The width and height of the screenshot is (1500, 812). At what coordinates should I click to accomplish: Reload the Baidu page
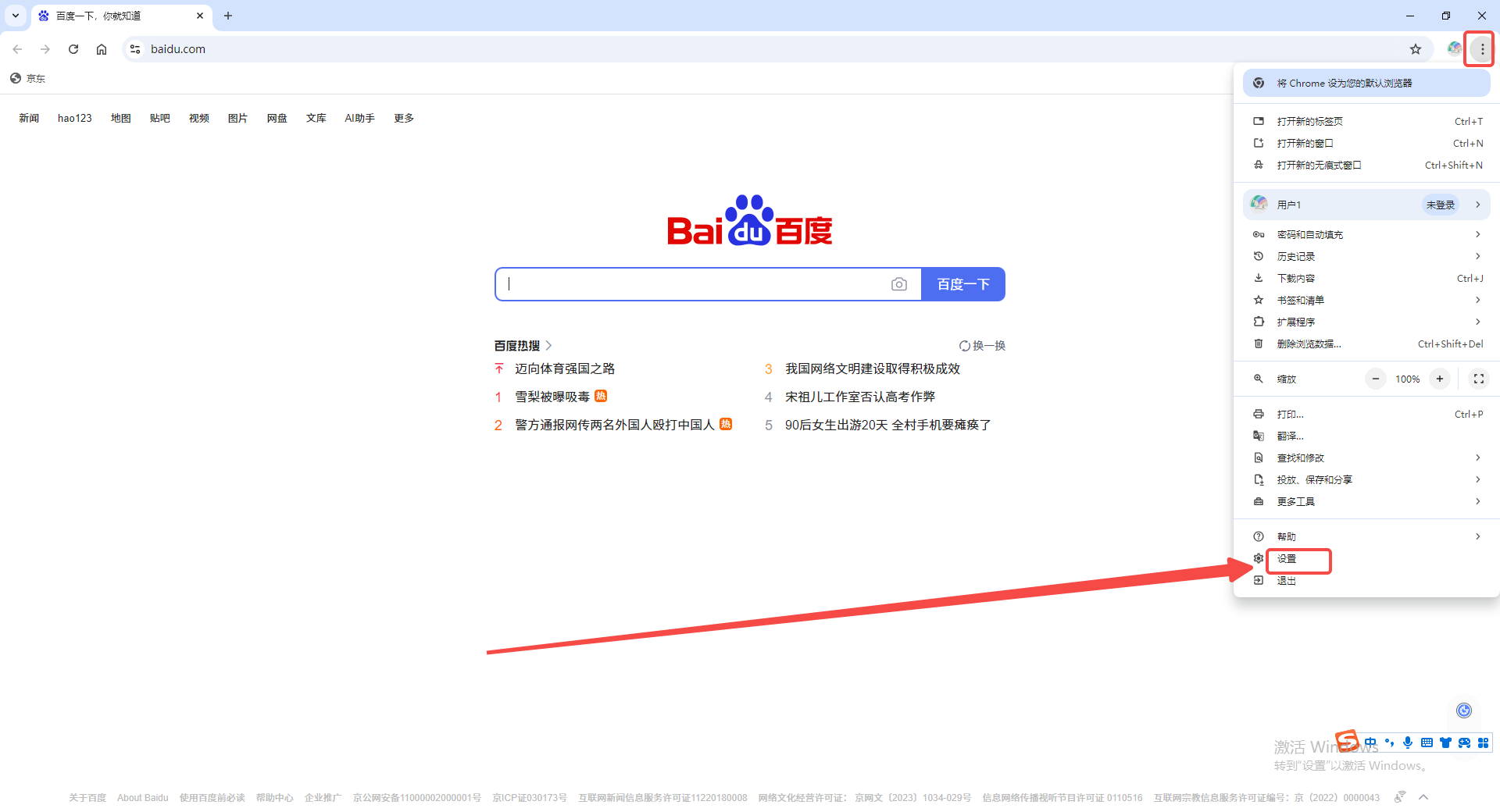[x=73, y=49]
